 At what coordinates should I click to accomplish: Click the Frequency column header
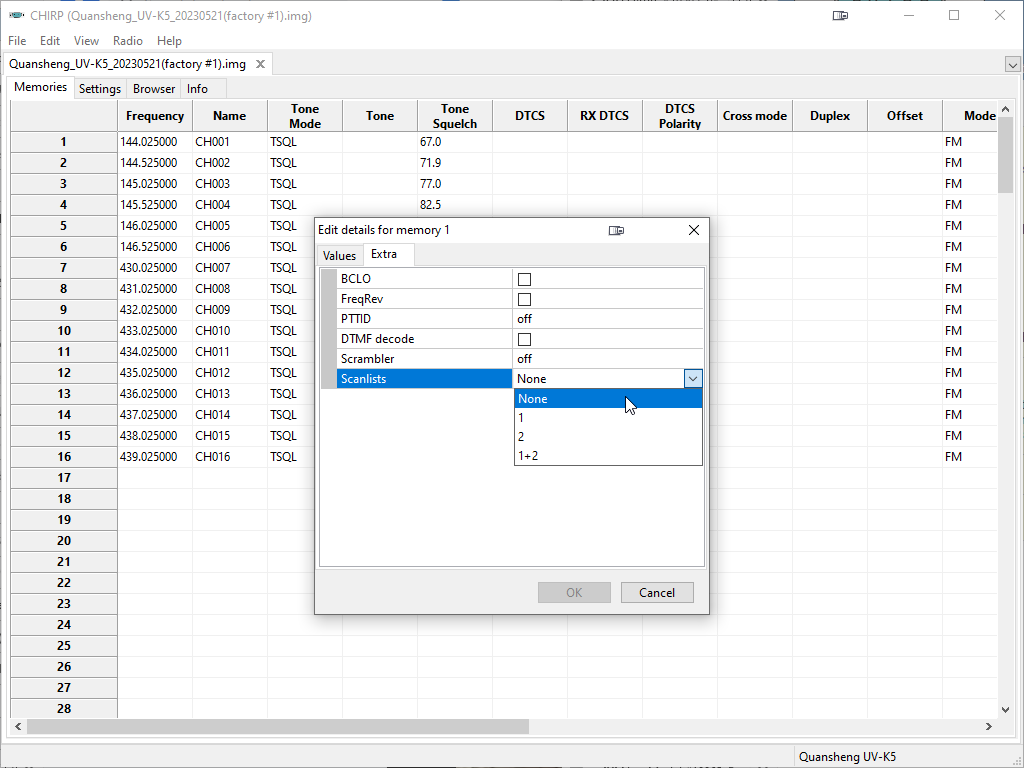pyautogui.click(x=155, y=116)
